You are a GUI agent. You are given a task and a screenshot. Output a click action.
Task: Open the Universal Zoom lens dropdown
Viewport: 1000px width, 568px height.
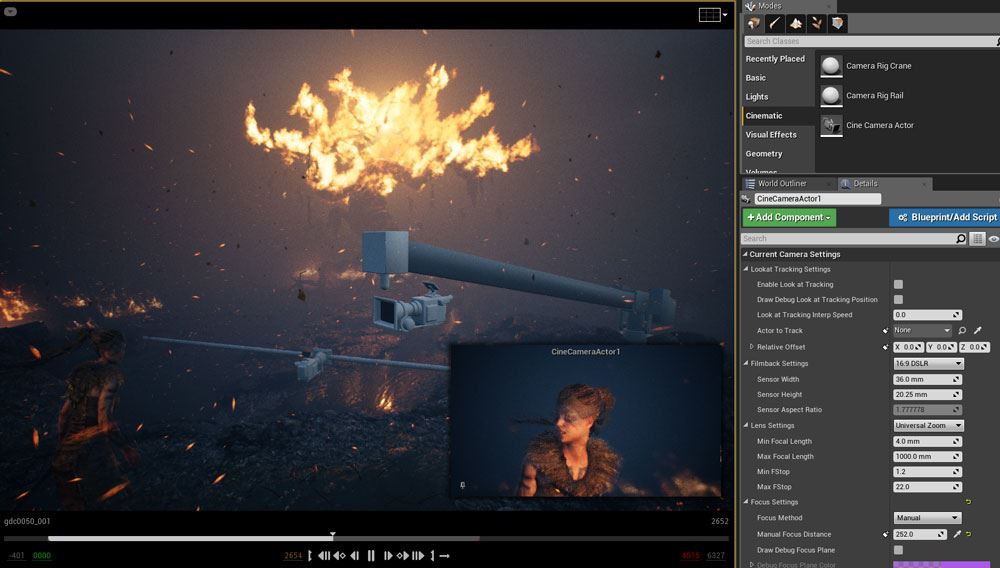[928, 426]
